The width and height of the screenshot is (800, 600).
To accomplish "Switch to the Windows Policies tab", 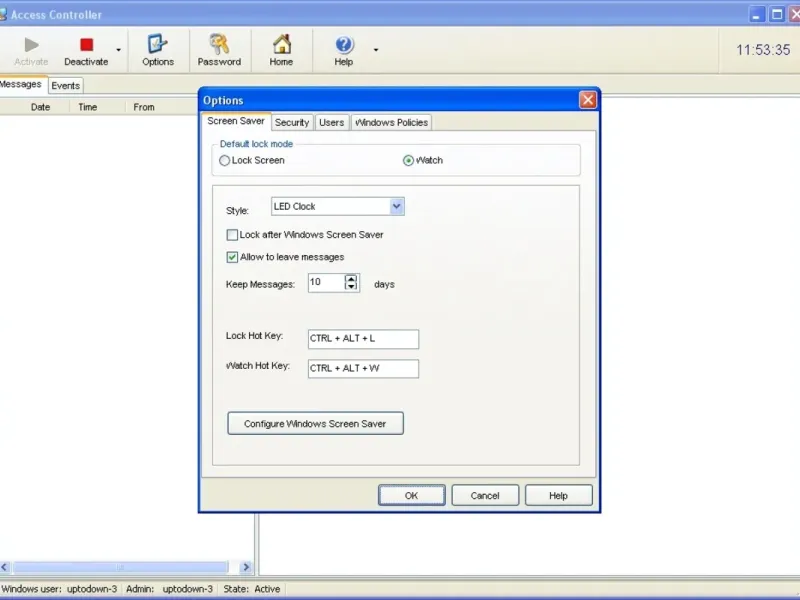I will 391,122.
